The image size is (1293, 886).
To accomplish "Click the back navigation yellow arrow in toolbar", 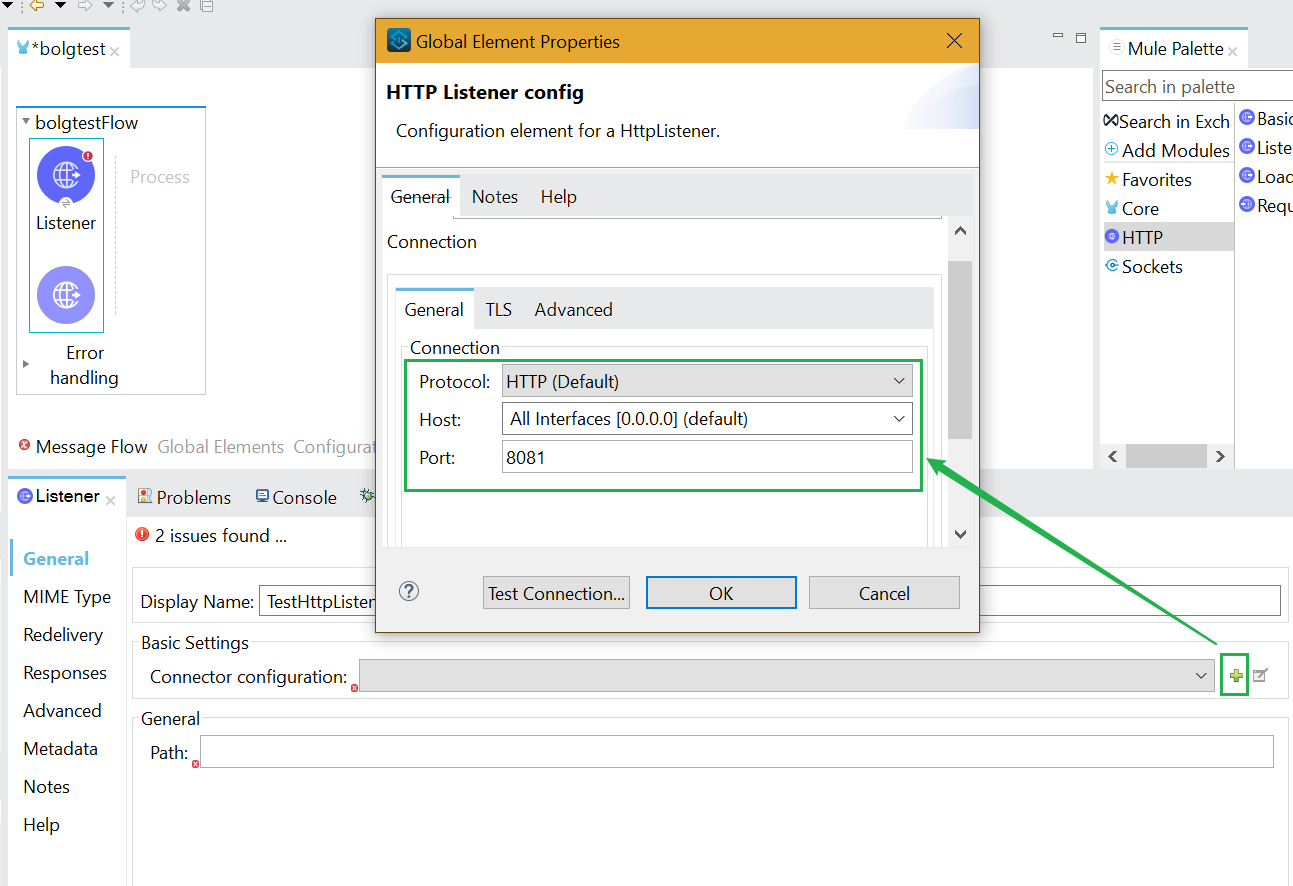I will pyautogui.click(x=37, y=6).
